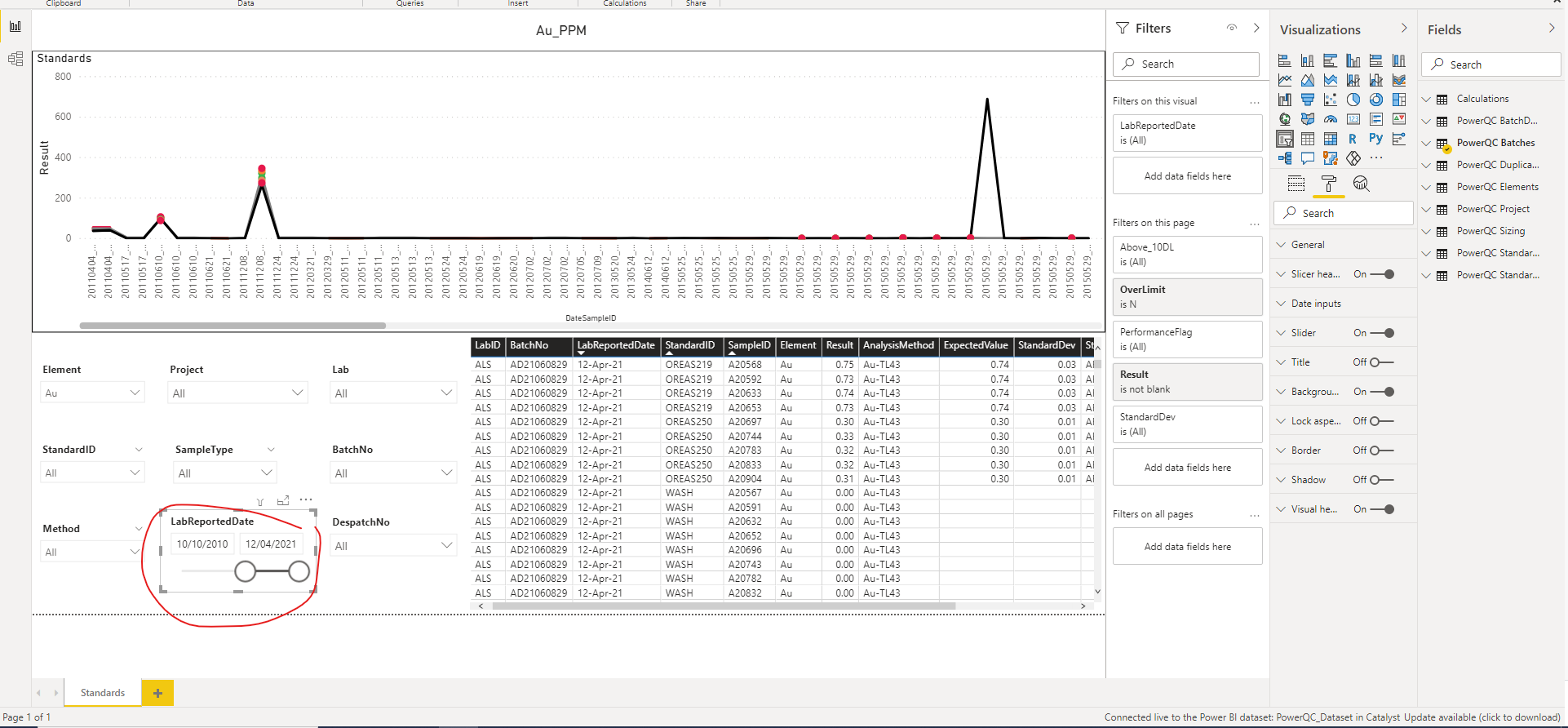Choose the Python visual icon
This screenshot has height=728, width=1568.
pos(1376,139)
